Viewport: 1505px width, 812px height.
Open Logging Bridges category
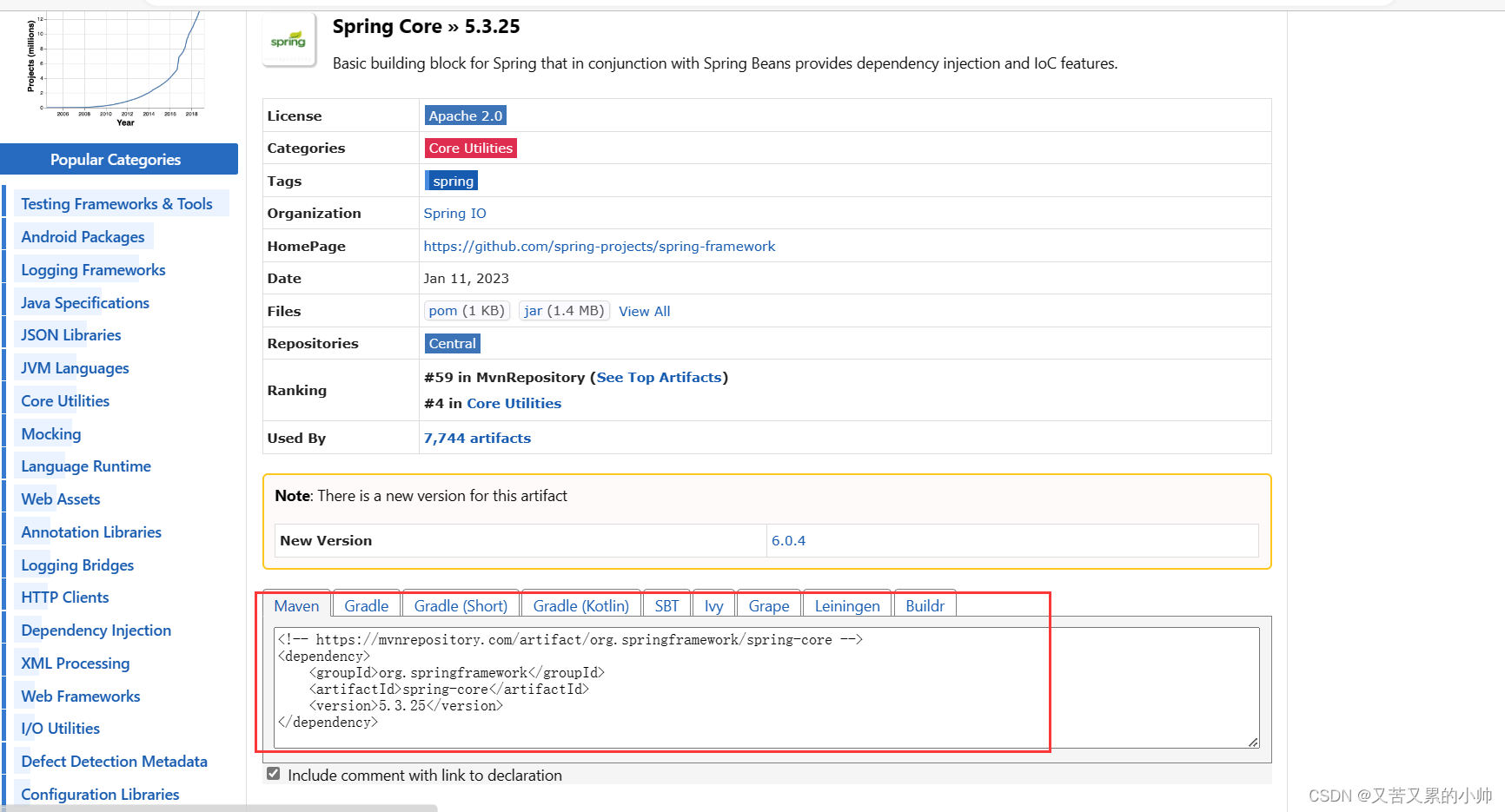point(77,564)
